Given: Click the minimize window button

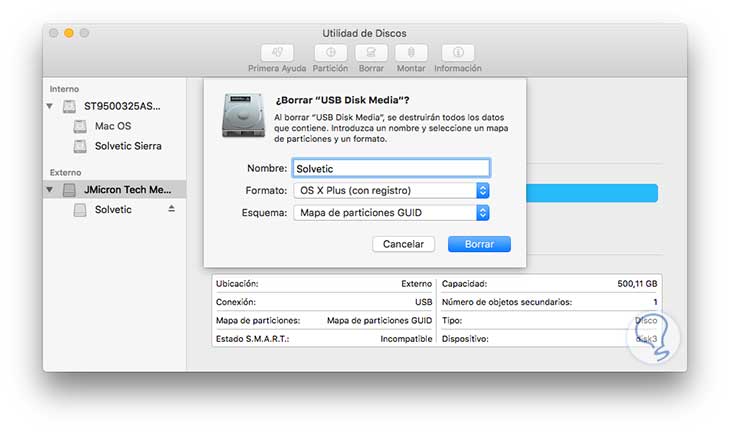Looking at the screenshot, I should [x=69, y=33].
